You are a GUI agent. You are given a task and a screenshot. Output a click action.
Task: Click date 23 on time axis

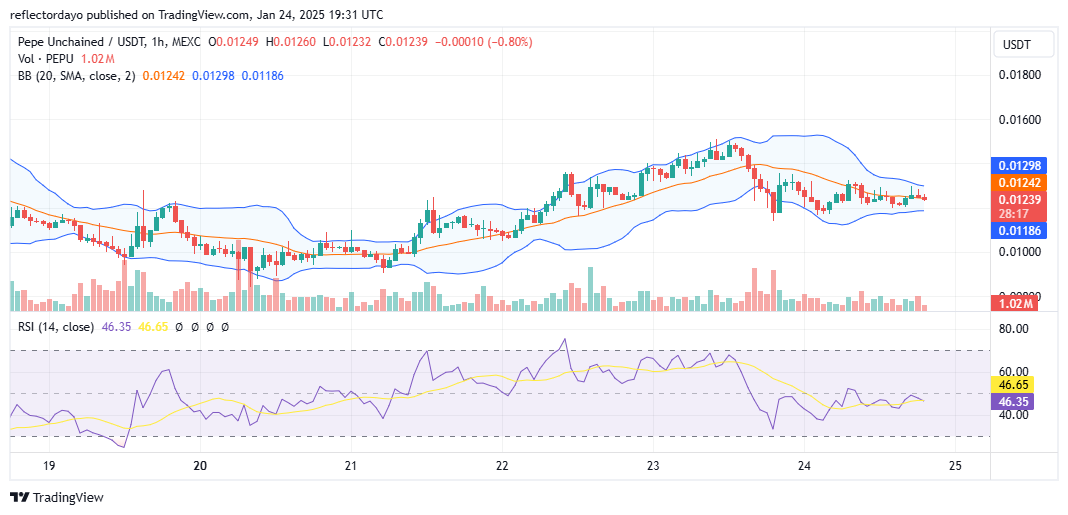coord(653,465)
